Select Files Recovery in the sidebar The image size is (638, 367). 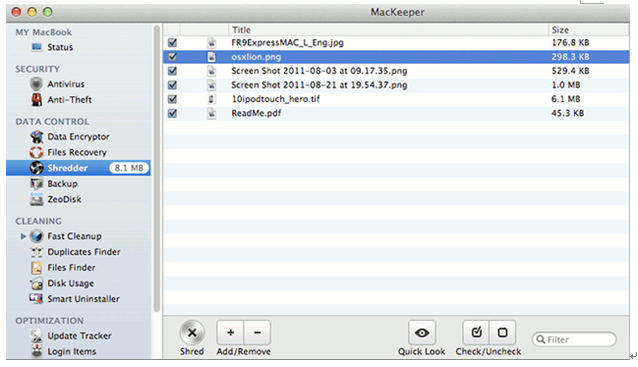[77, 152]
